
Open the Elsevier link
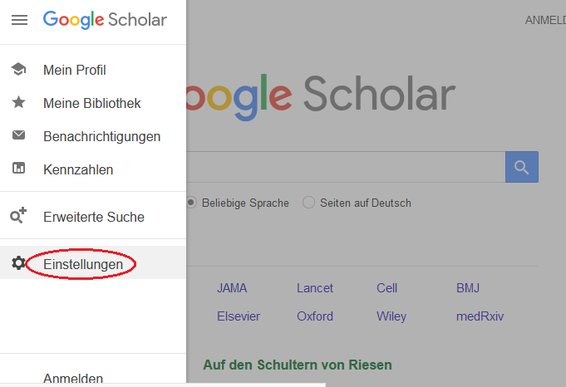[x=238, y=316]
